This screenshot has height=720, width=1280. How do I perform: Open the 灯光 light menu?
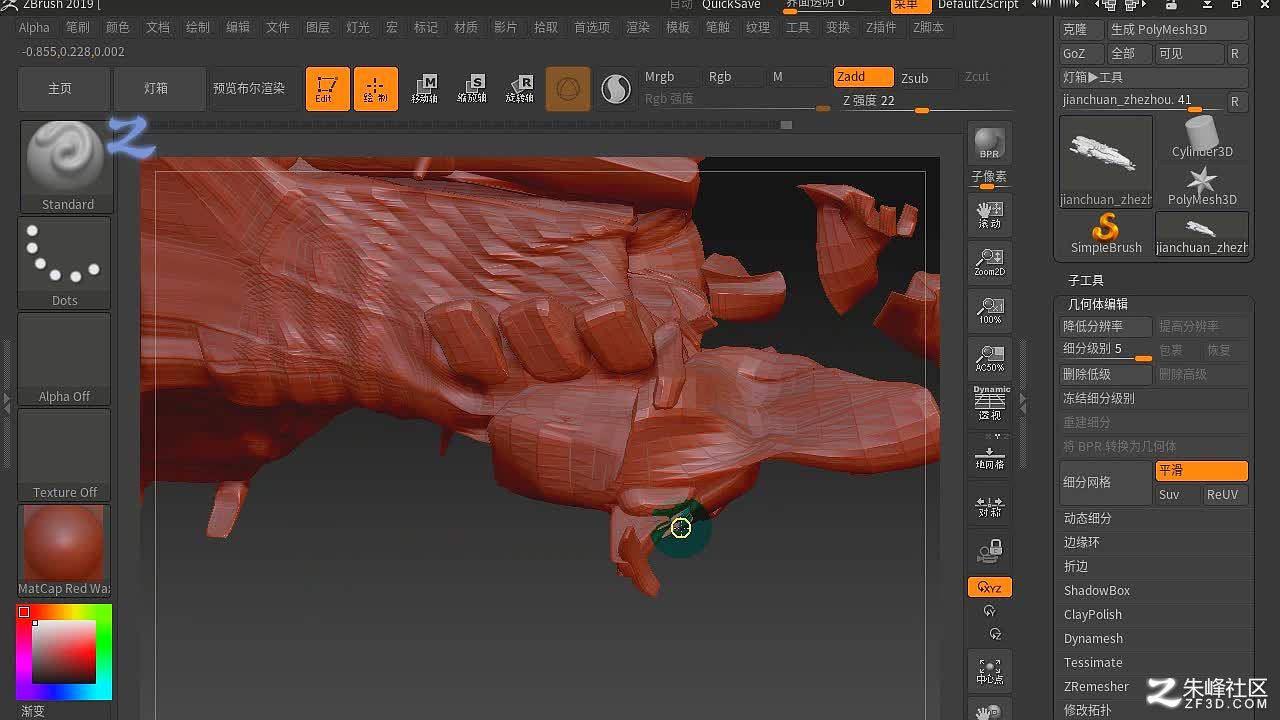[x=357, y=27]
